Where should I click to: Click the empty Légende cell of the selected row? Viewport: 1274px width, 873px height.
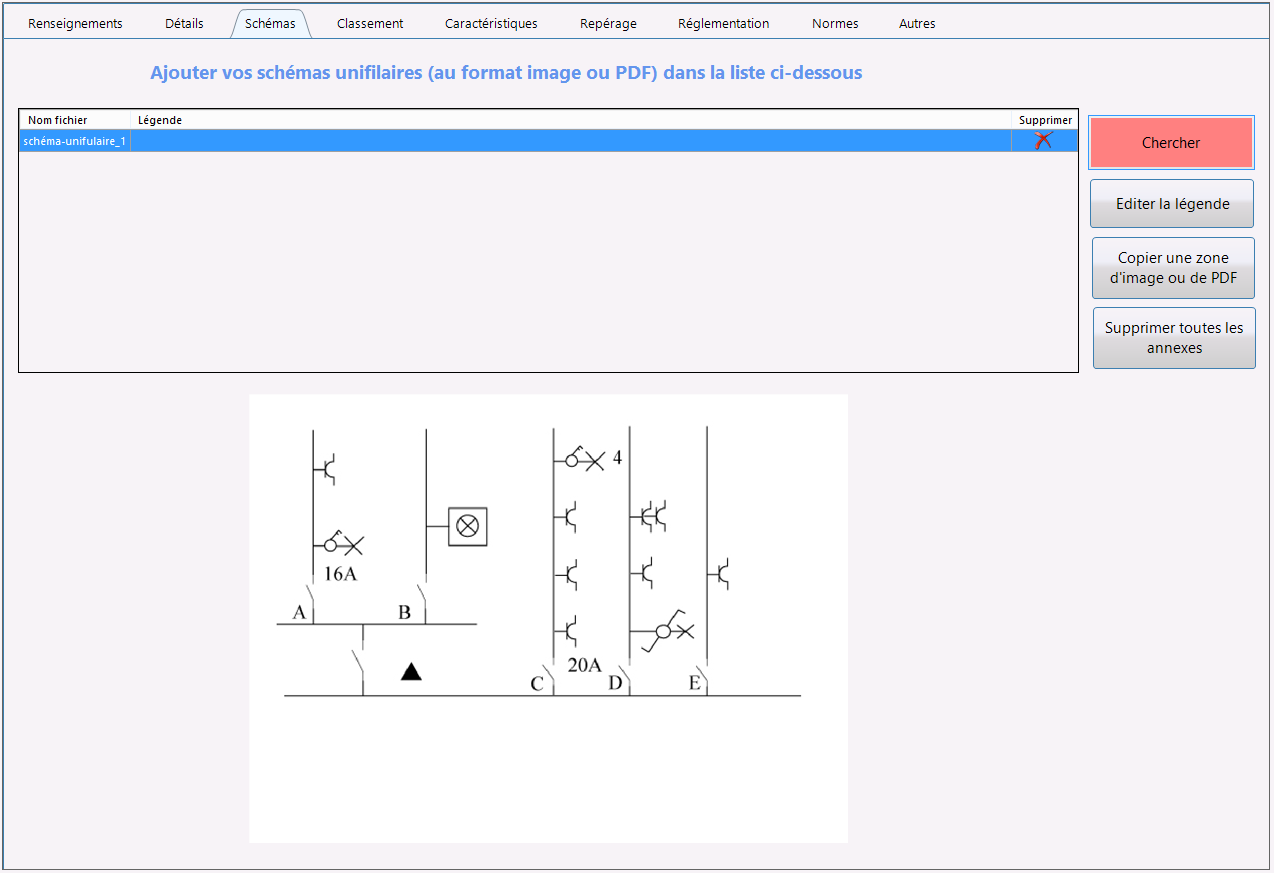tap(570, 141)
